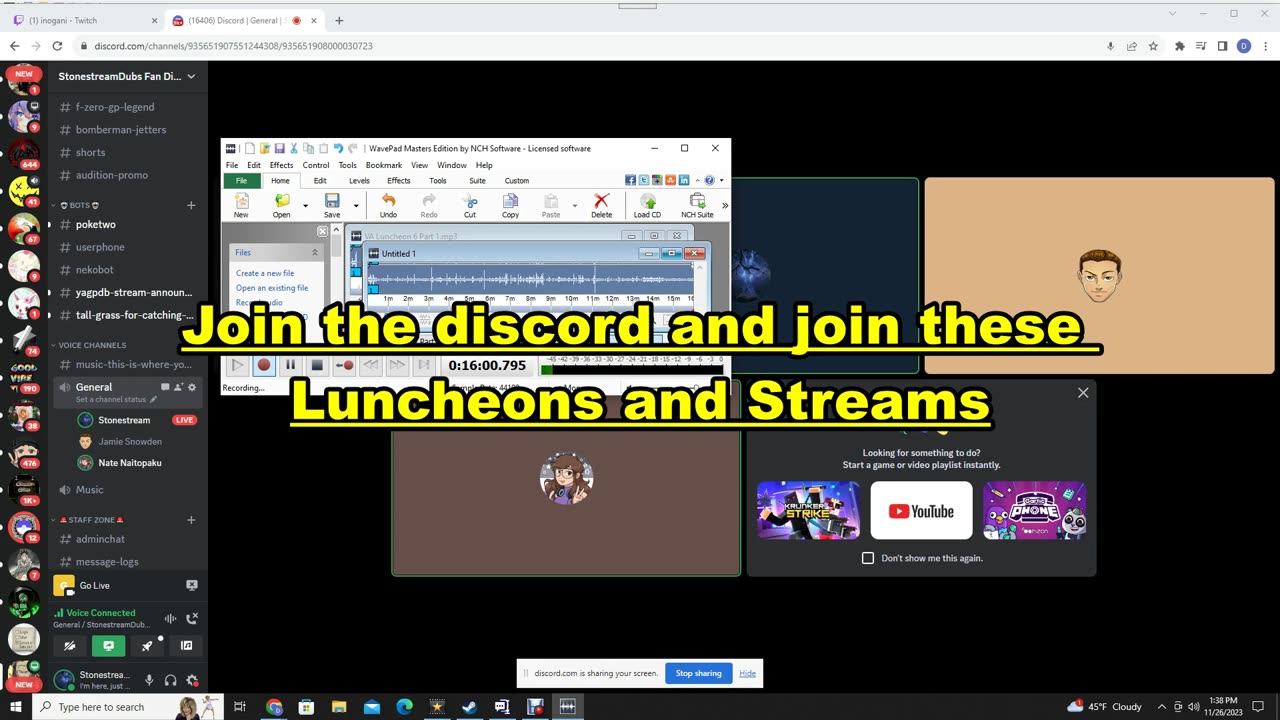The image size is (1280, 720).
Task: Click Facebook share icon in WavePad
Action: coord(631,180)
